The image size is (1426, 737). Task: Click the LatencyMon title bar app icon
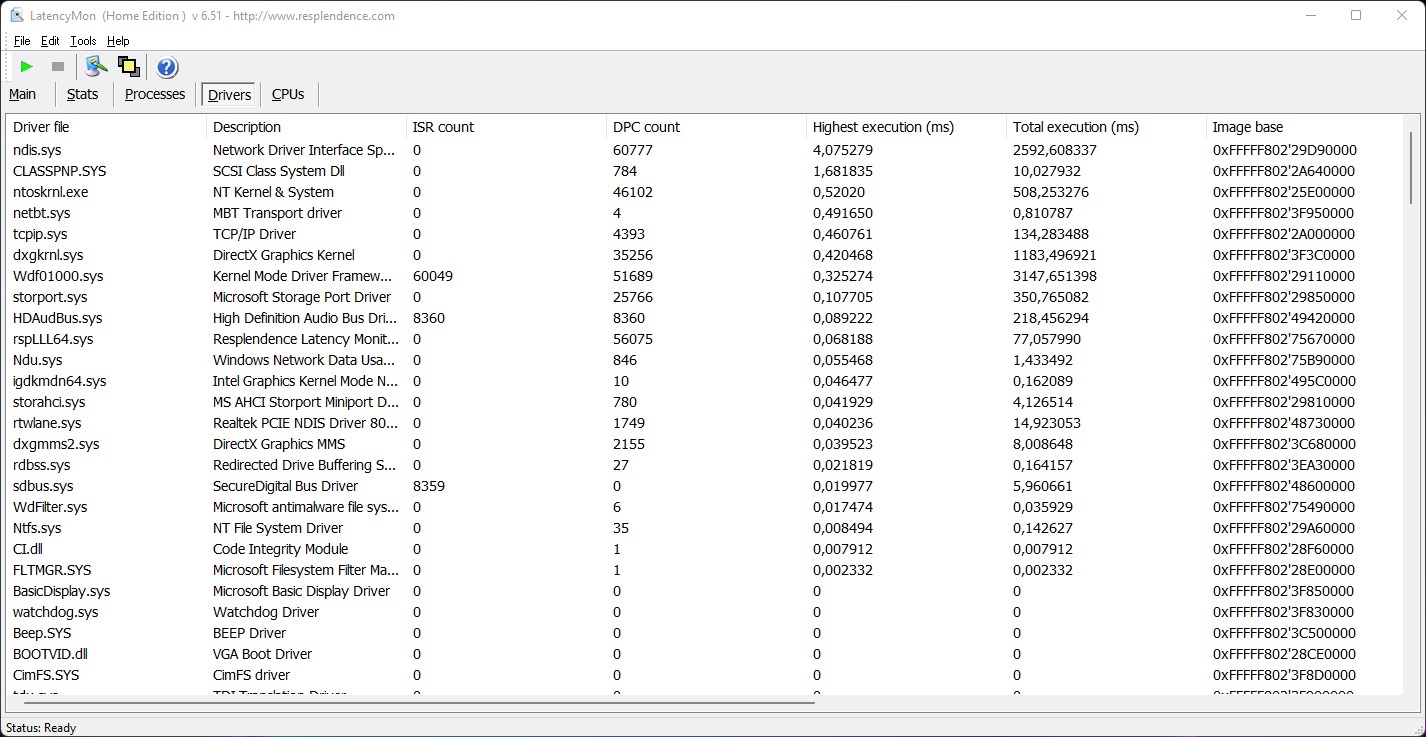coord(16,15)
